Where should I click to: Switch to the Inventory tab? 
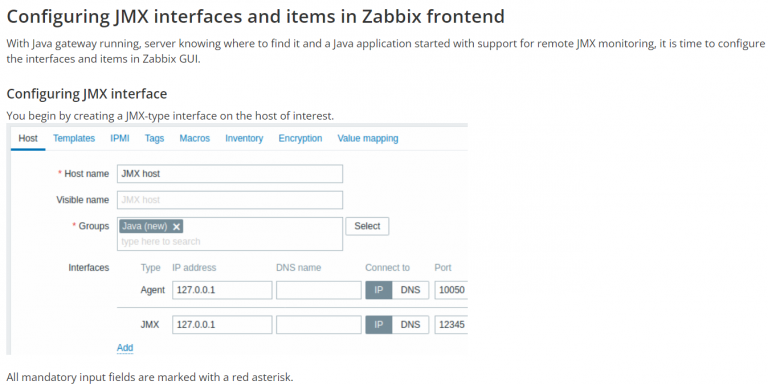244,139
